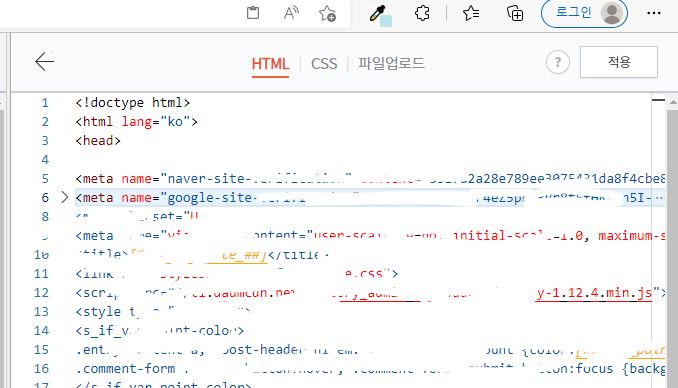This screenshot has width=678, height=388.
Task: Click line number 1 in the gutter
Action: (x=45, y=103)
